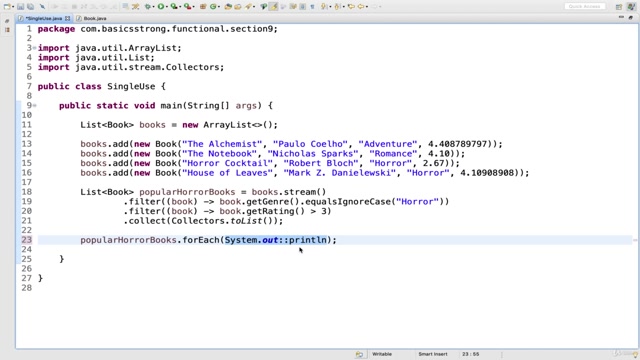This screenshot has width=640, height=360.
Task: Click the Open Task icon
Action: 238,7
